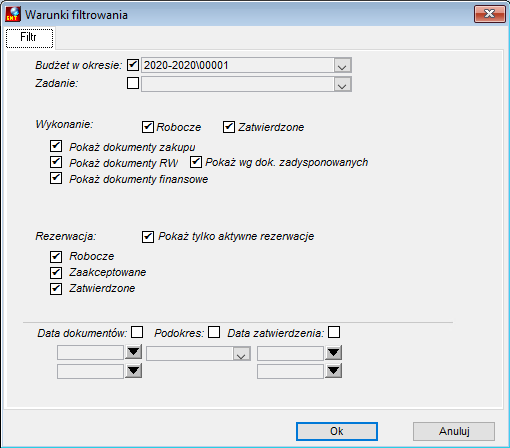Uncheck Pokaż dokumenty zakupu checkbox

tap(56, 146)
